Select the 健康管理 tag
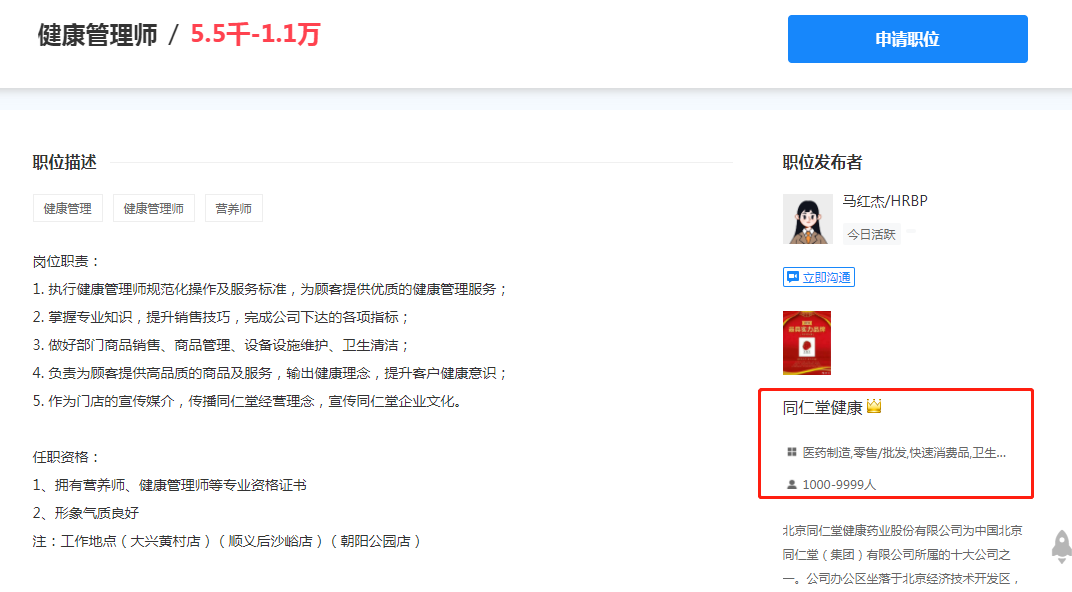Image resolution: width=1072 pixels, height=592 pixels. pos(68,208)
